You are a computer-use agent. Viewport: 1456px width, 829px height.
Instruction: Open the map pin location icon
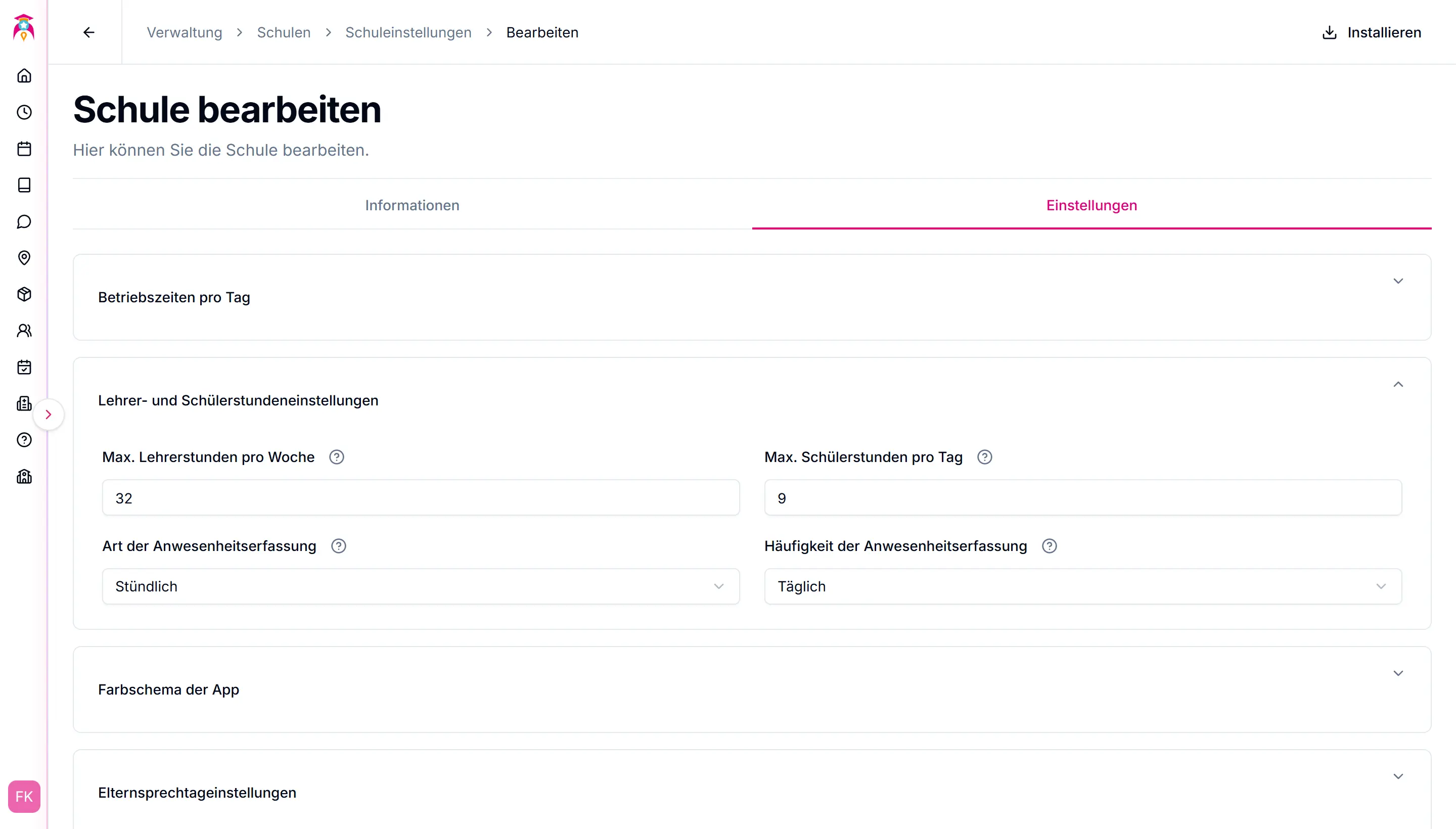pos(24,258)
